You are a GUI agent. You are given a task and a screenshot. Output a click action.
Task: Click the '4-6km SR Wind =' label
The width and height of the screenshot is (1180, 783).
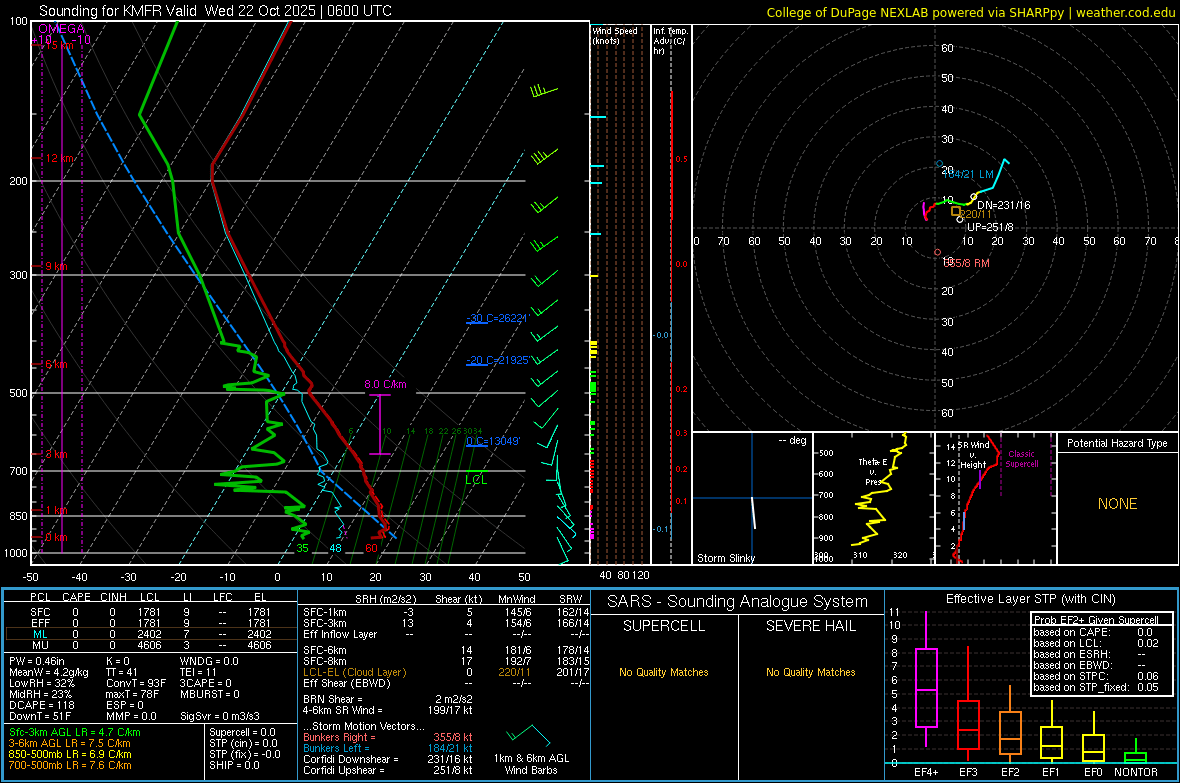tap(342, 710)
